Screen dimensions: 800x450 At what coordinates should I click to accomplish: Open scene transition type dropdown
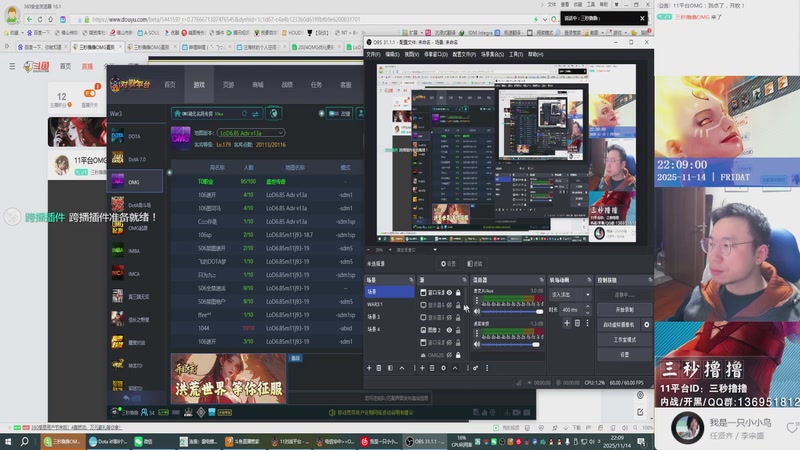[570, 294]
